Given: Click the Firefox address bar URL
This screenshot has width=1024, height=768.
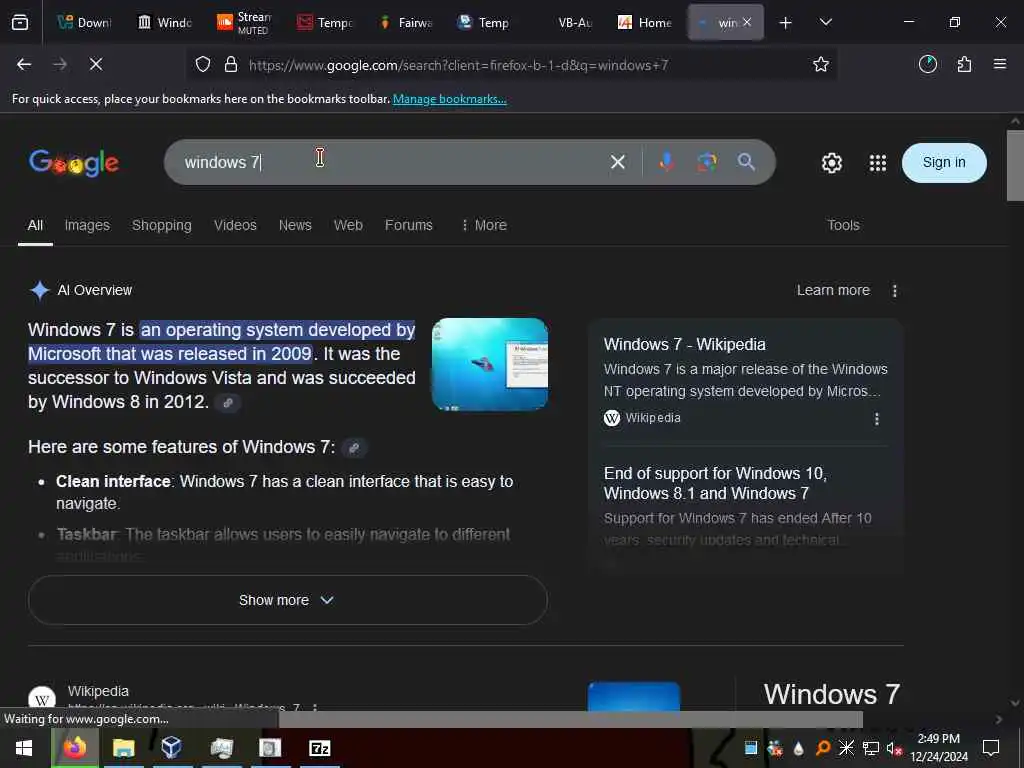Looking at the screenshot, I should pos(458,65).
